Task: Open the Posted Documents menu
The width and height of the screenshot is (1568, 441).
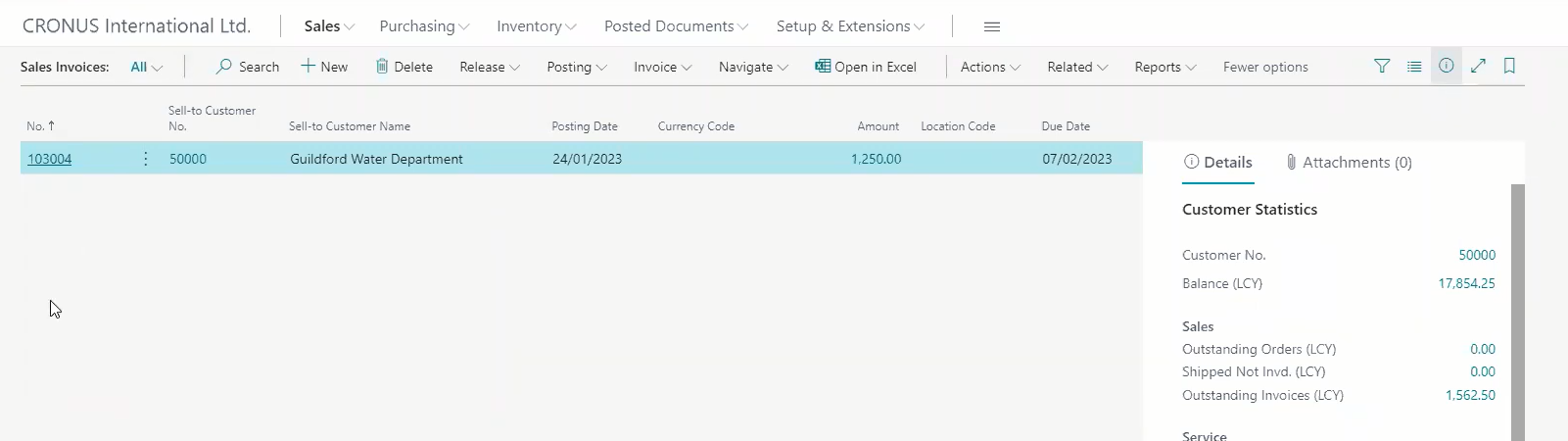Action: click(676, 26)
